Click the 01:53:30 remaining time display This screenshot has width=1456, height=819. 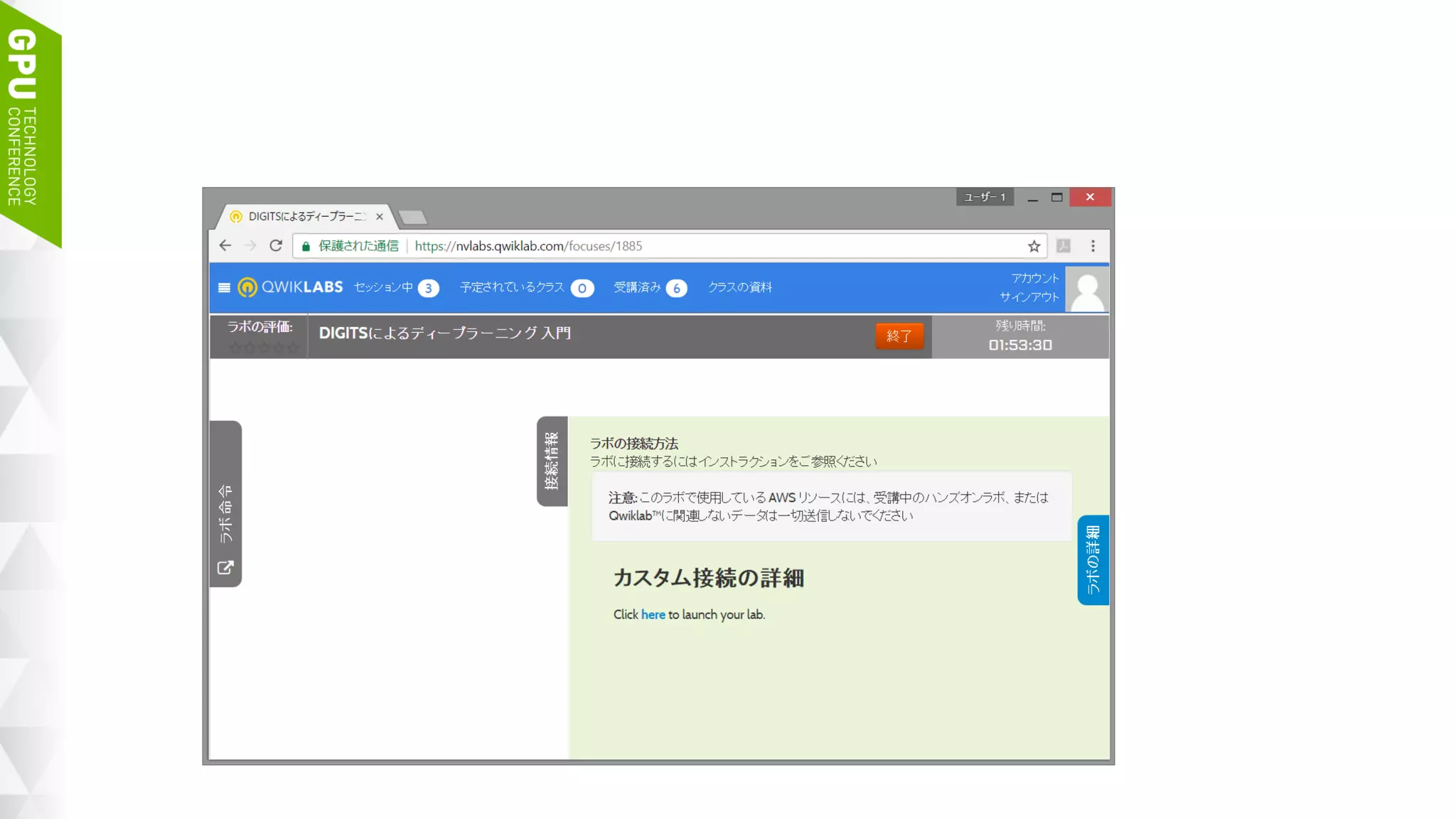(x=1020, y=345)
